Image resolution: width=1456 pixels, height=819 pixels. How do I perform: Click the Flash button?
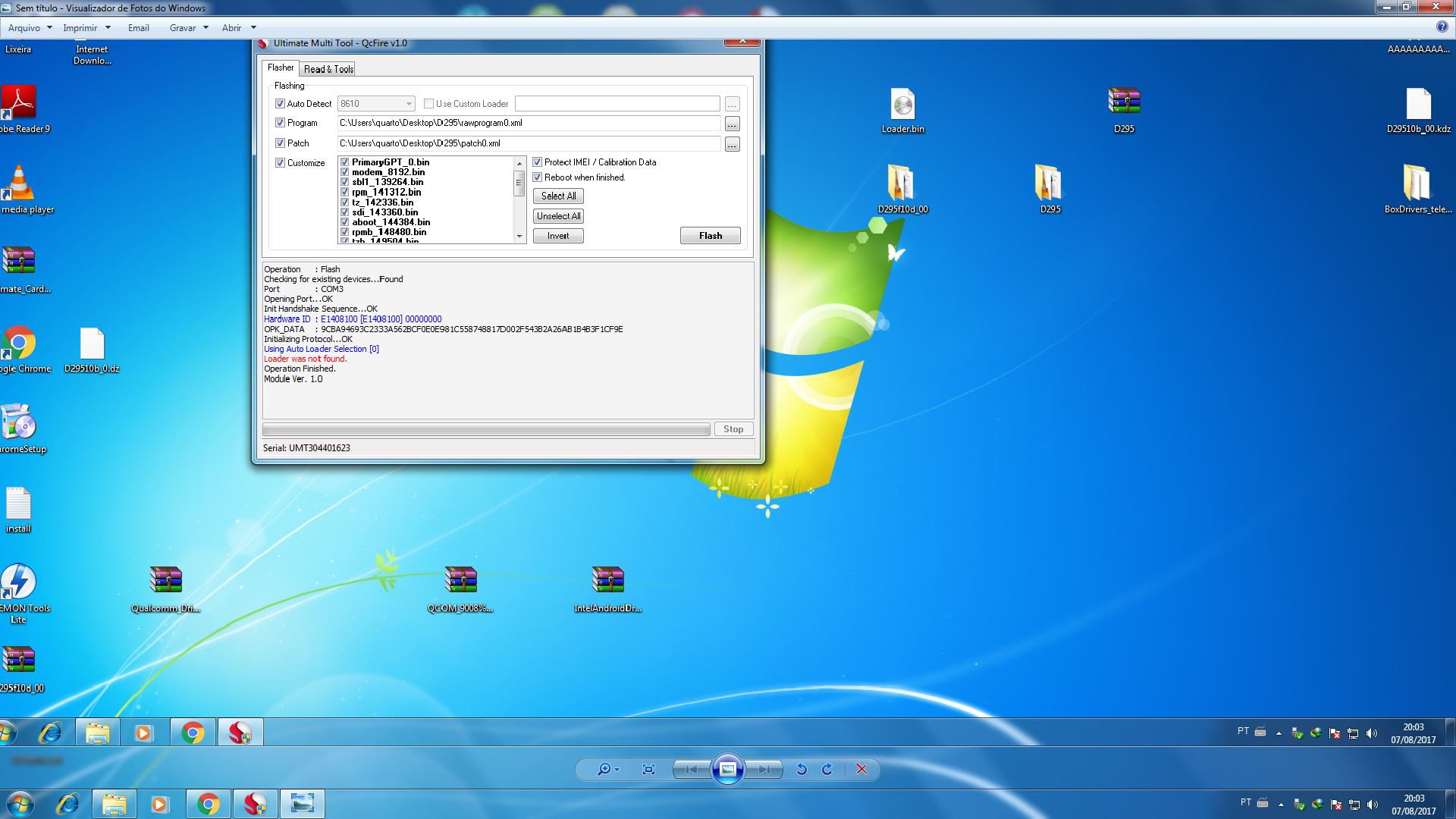pos(710,236)
